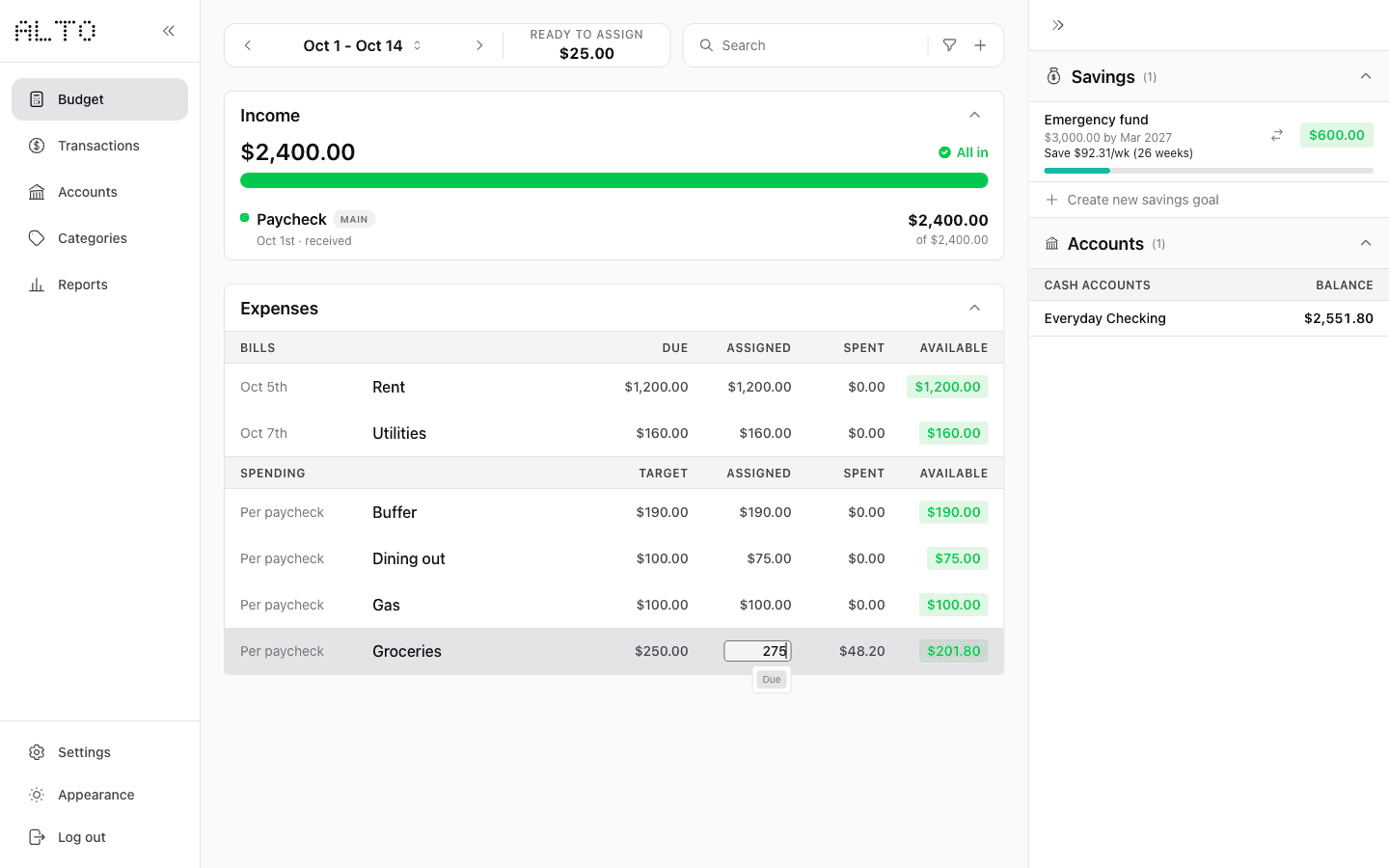The width and height of the screenshot is (1389, 868).
Task: Click the ALTO logo
Action: pos(55,31)
